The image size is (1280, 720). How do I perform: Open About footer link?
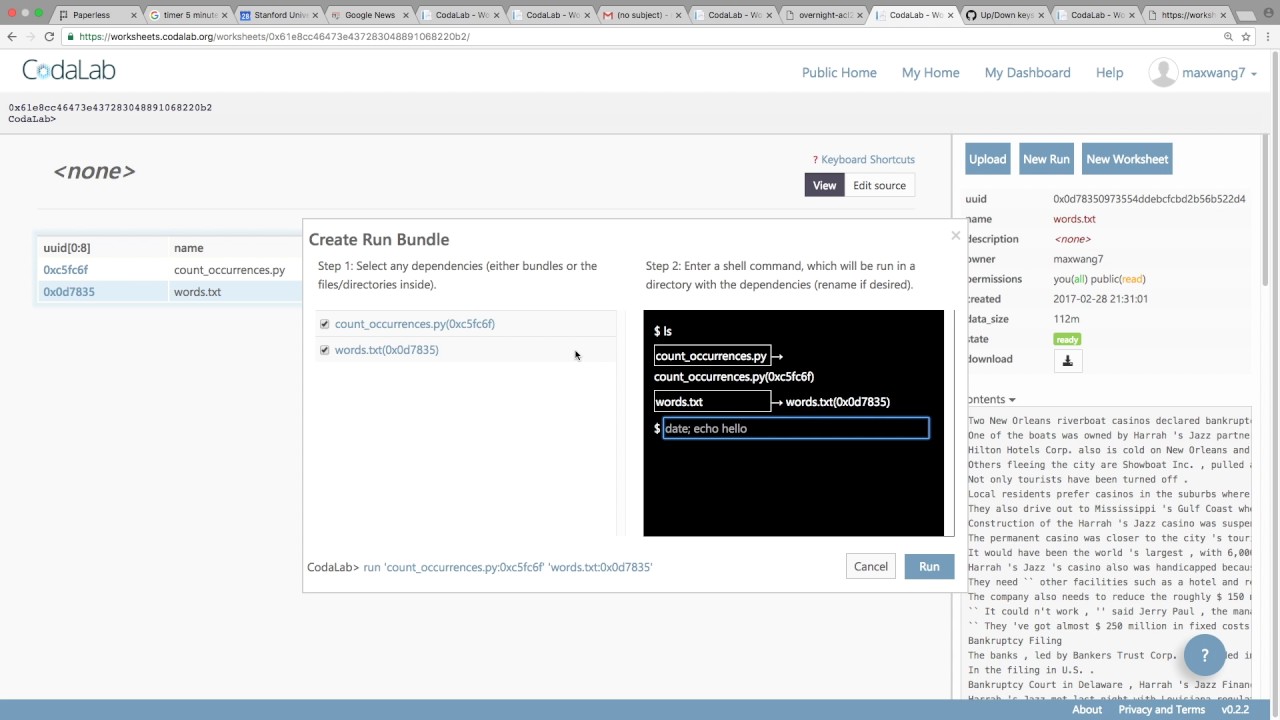pyautogui.click(x=1087, y=709)
